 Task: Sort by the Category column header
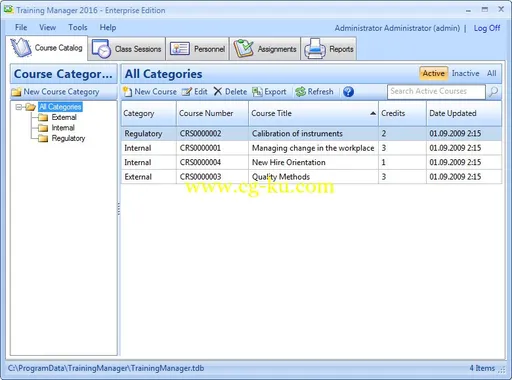point(149,113)
